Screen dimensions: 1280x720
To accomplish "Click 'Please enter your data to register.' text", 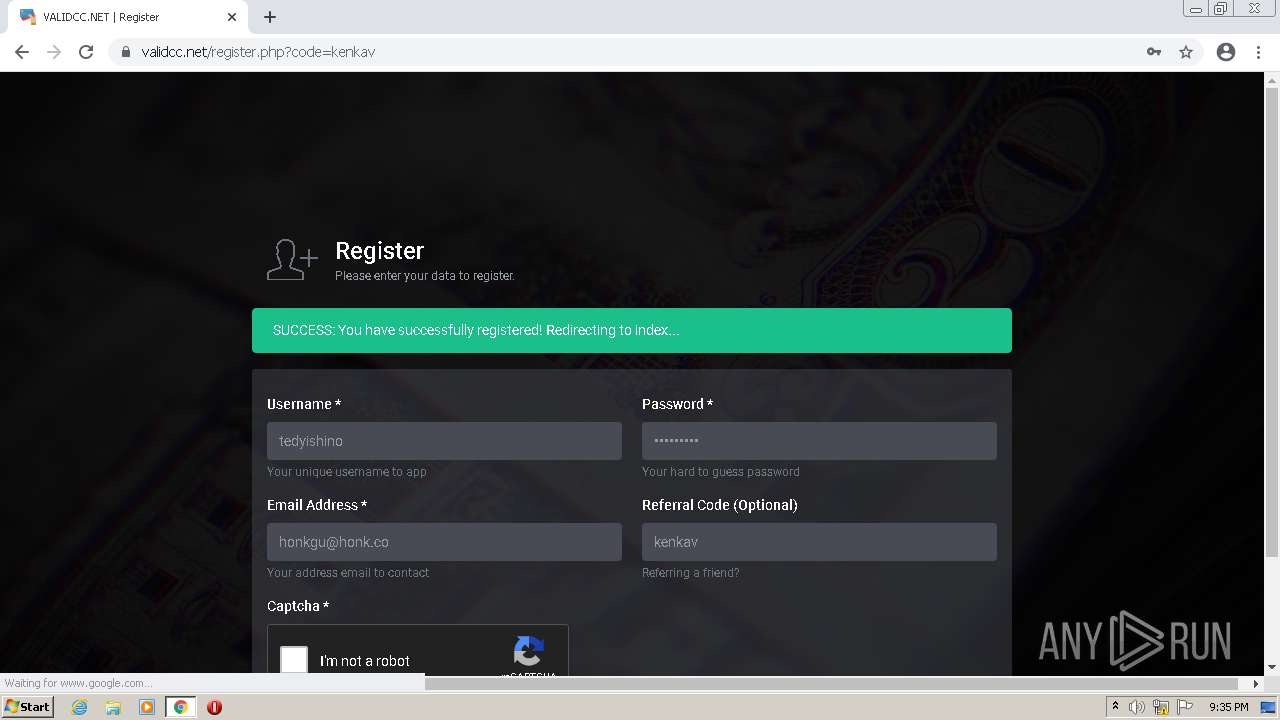I will pos(425,276).
